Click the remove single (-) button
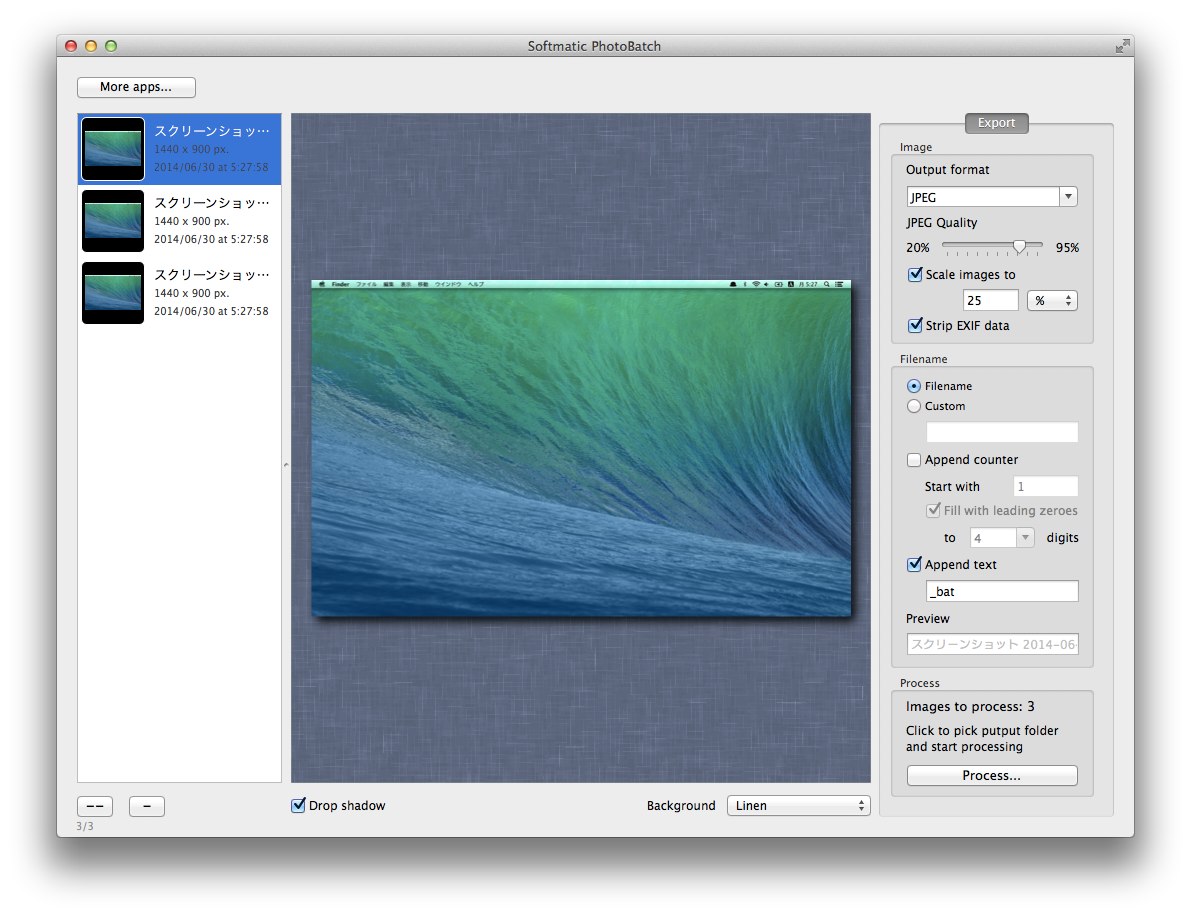 click(x=147, y=806)
